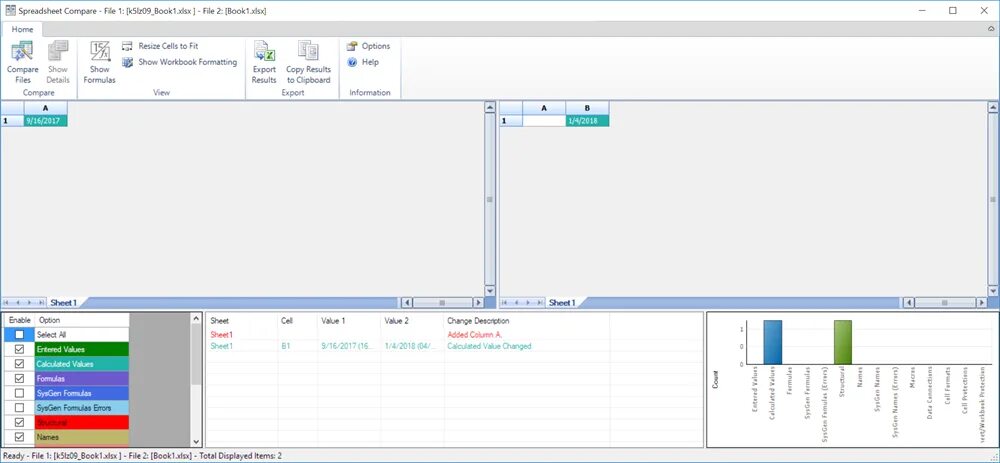1000x463 pixels.
Task: Click left pane vertical scroll up arrow
Action: tap(490, 107)
